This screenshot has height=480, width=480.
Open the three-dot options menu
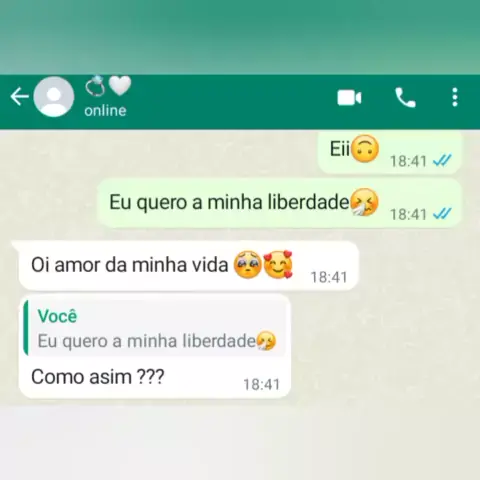point(455,97)
